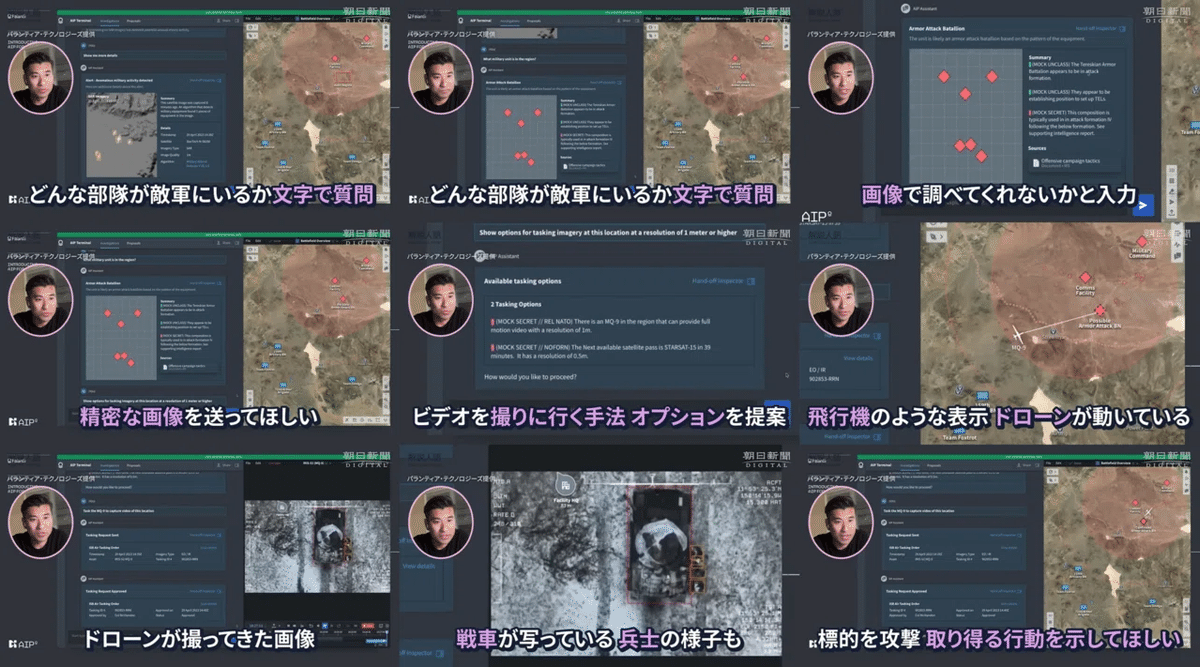Open View details in the 戦車が写っている frame
1200x667 pixels.
(x=419, y=565)
